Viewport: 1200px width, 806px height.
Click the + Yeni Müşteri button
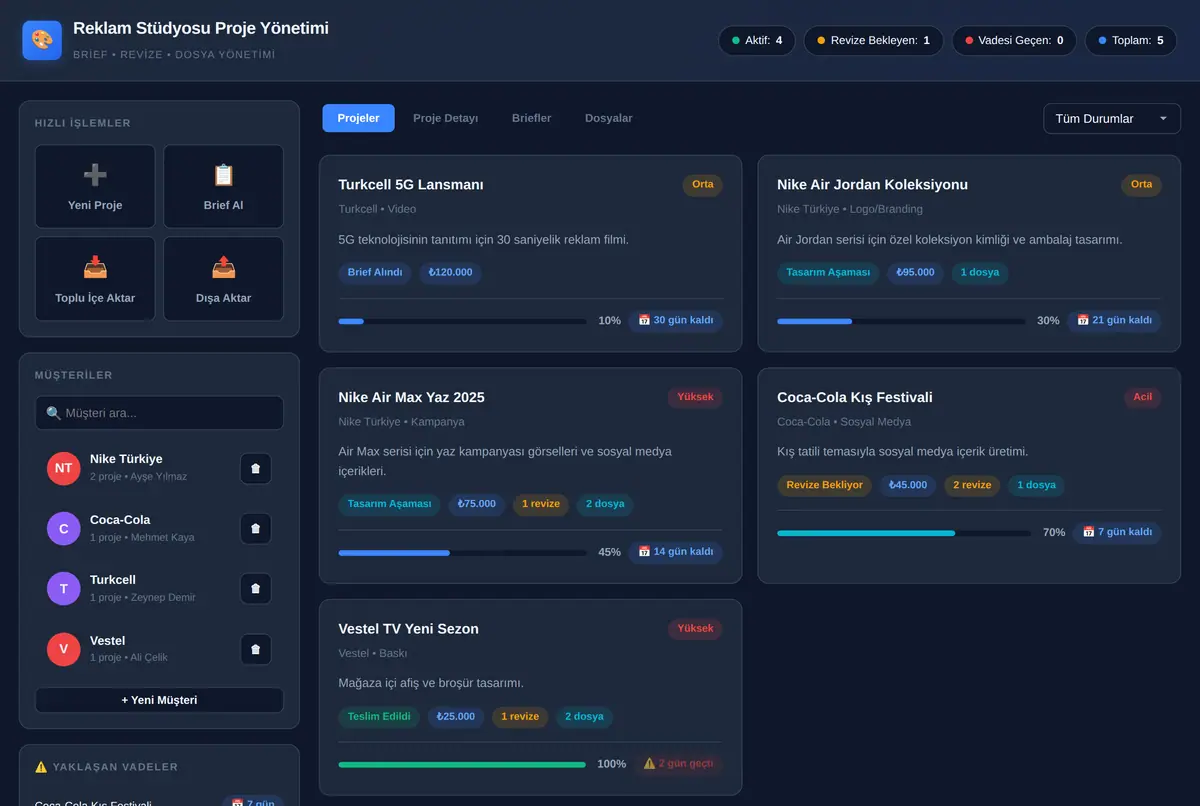pos(159,700)
